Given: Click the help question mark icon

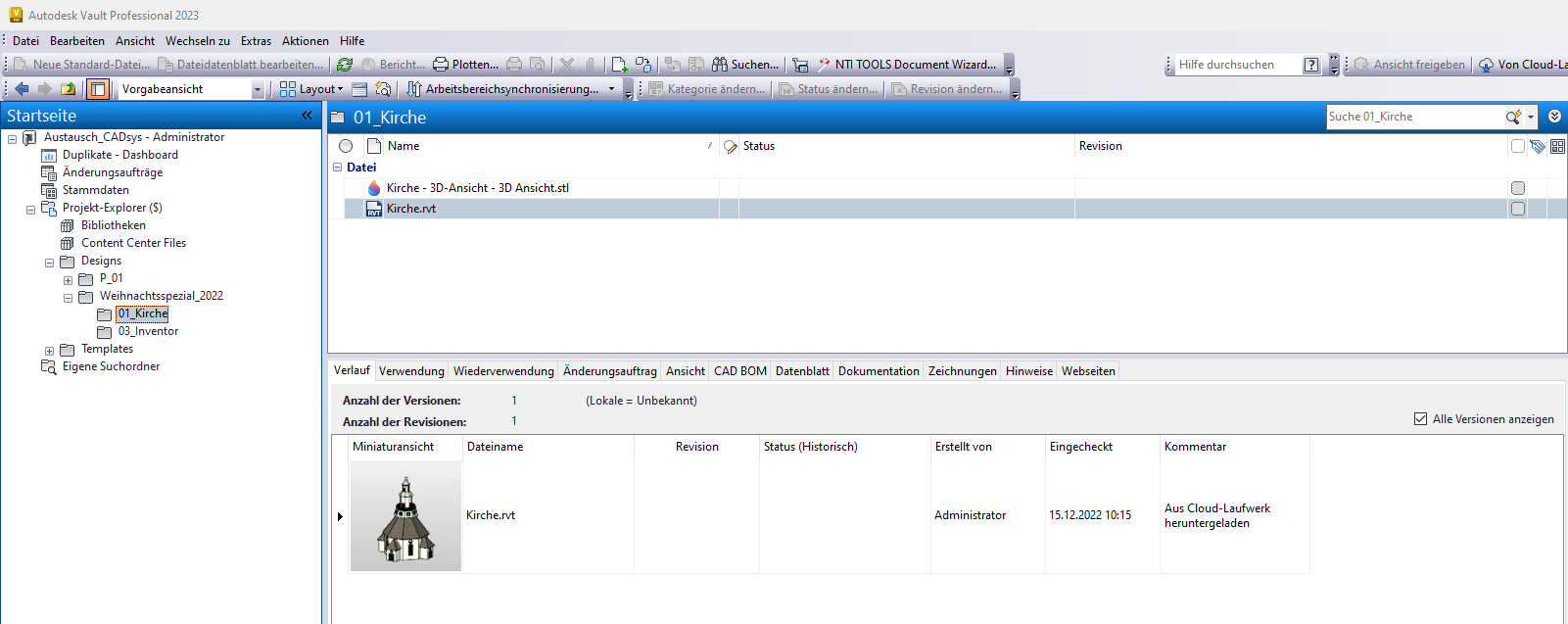Looking at the screenshot, I should tap(1311, 65).
